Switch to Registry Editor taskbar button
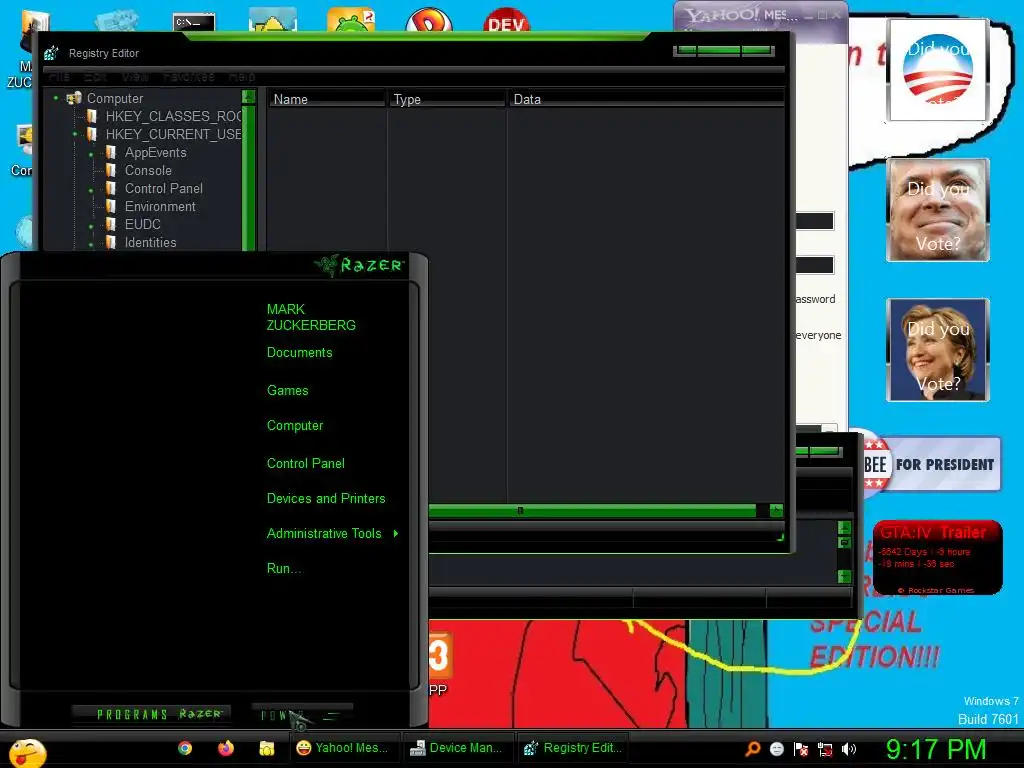This screenshot has width=1024, height=768. point(575,748)
